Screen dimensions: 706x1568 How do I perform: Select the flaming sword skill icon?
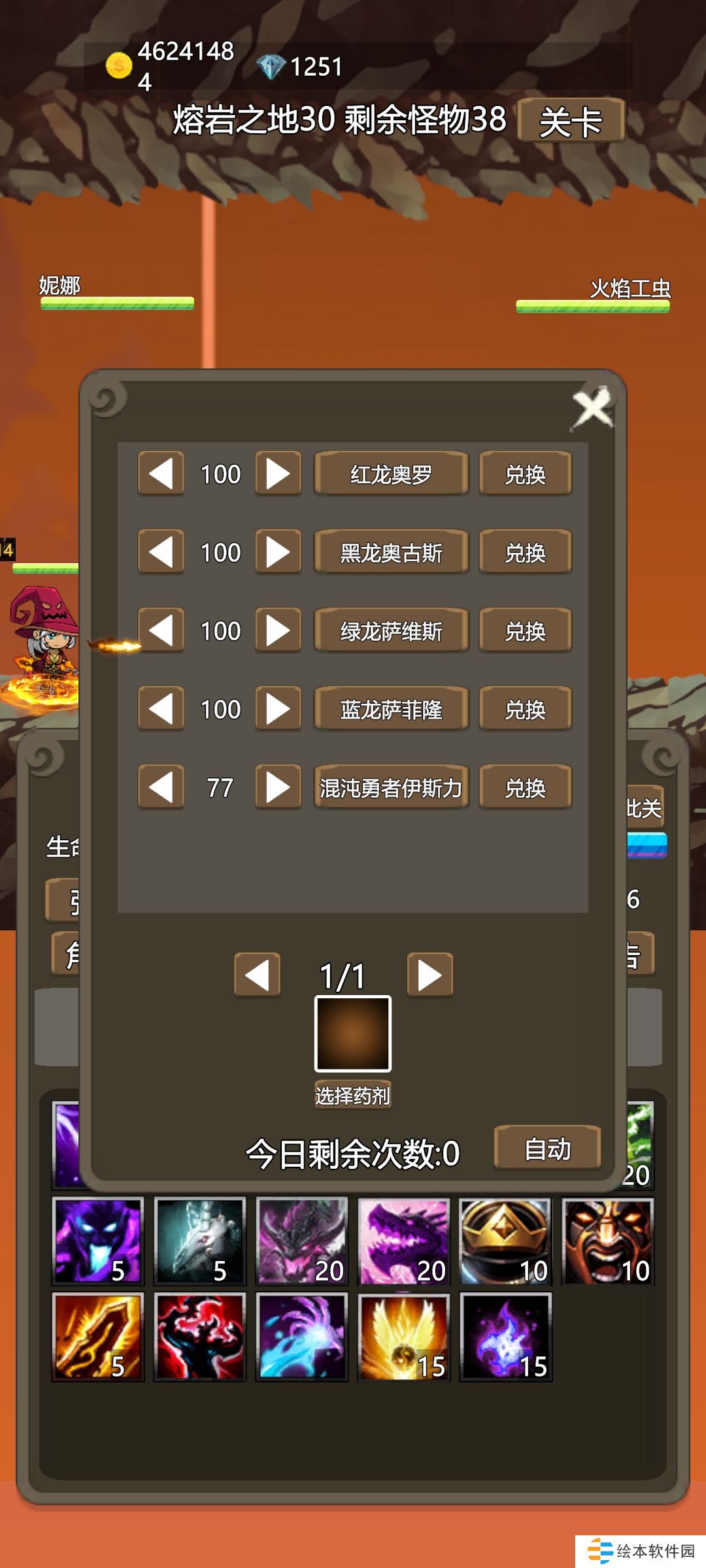tap(98, 1337)
